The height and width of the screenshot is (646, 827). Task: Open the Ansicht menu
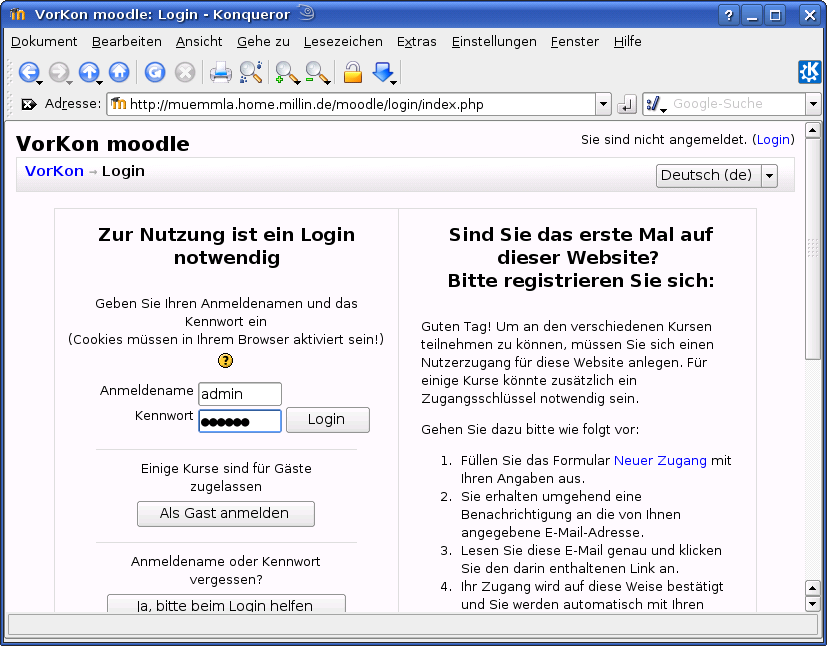pyautogui.click(x=199, y=42)
